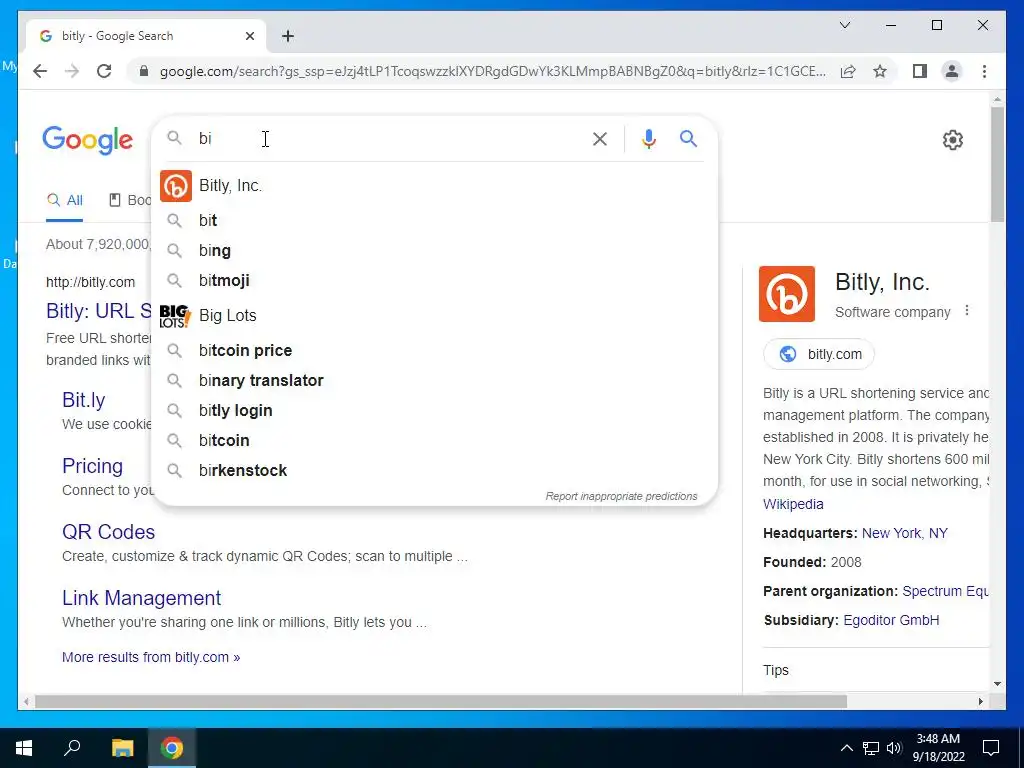Share this page icon in address bar
Viewport: 1024px width, 768px height.
click(x=848, y=71)
